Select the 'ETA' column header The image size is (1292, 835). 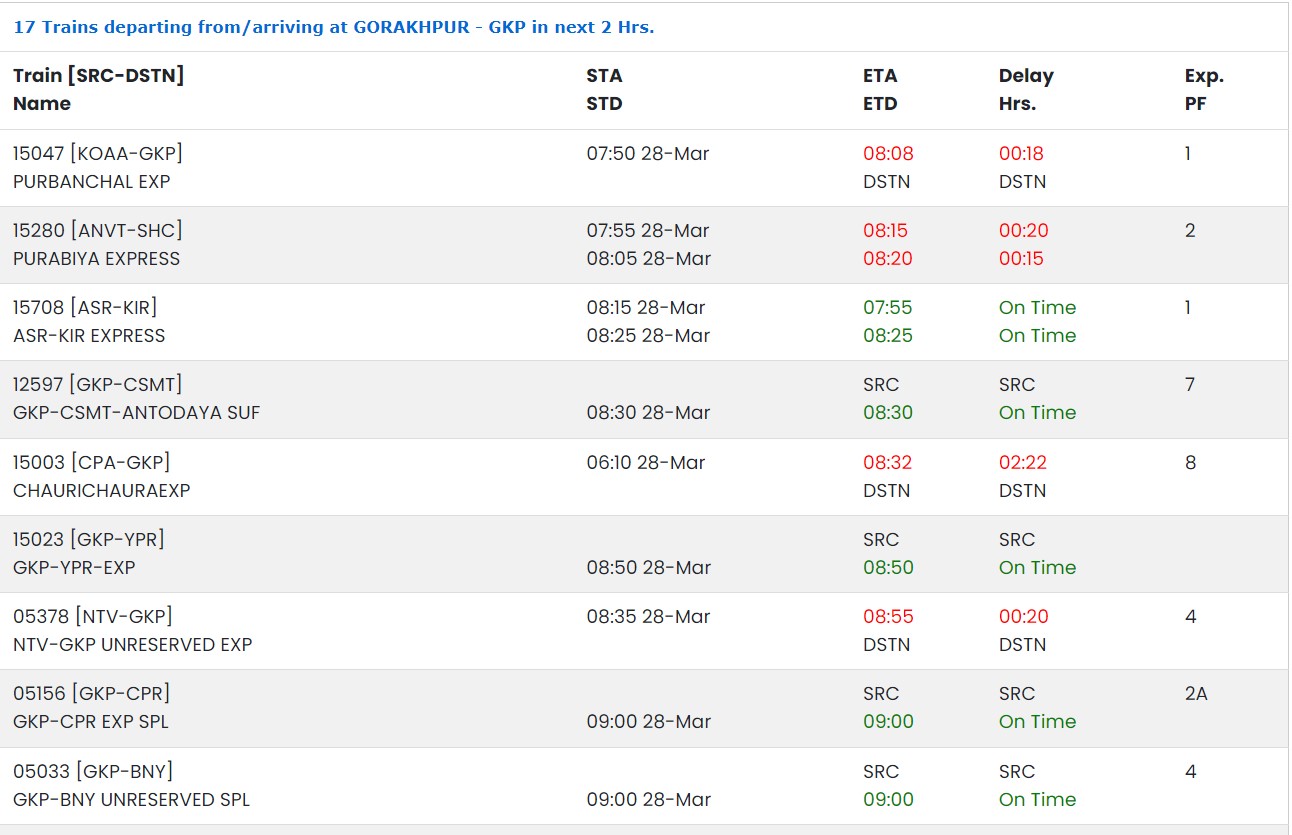coord(880,76)
